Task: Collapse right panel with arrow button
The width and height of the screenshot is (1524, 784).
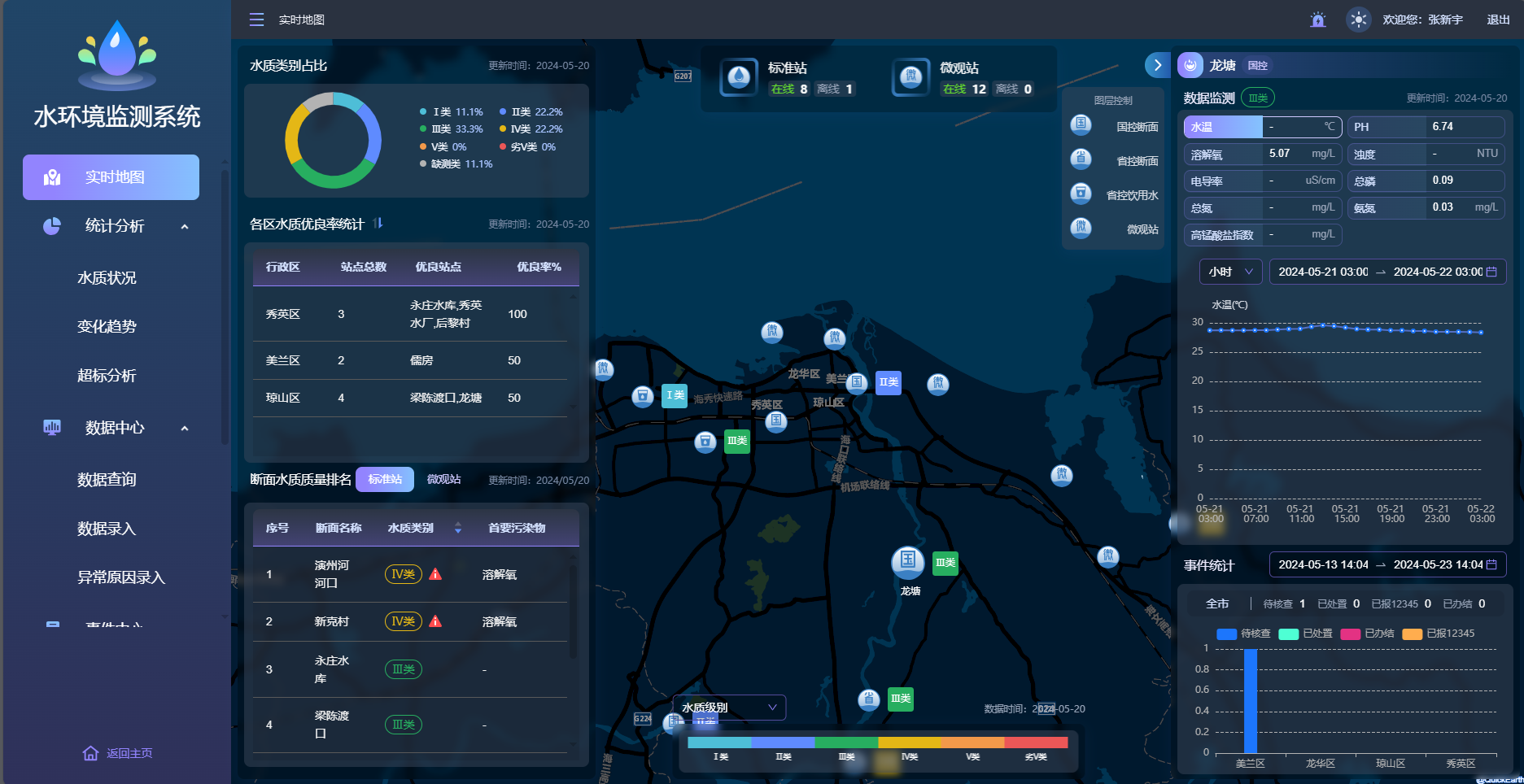Action: [x=1157, y=65]
